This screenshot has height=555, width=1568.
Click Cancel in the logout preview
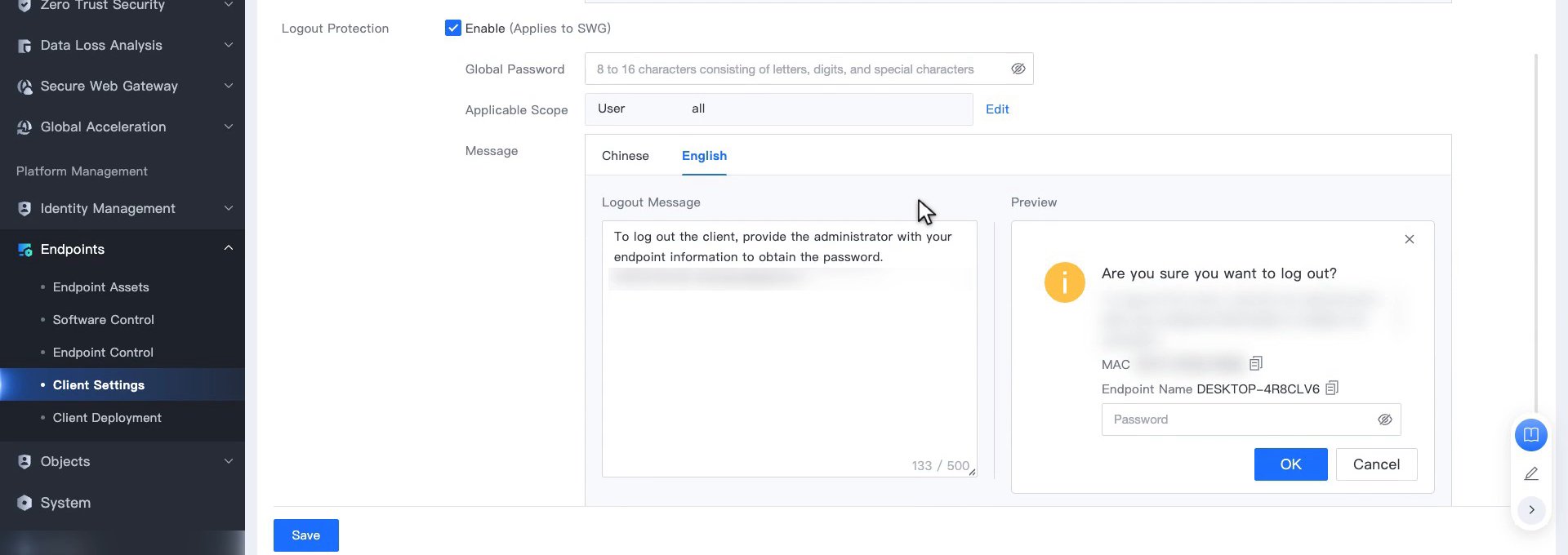(x=1377, y=464)
